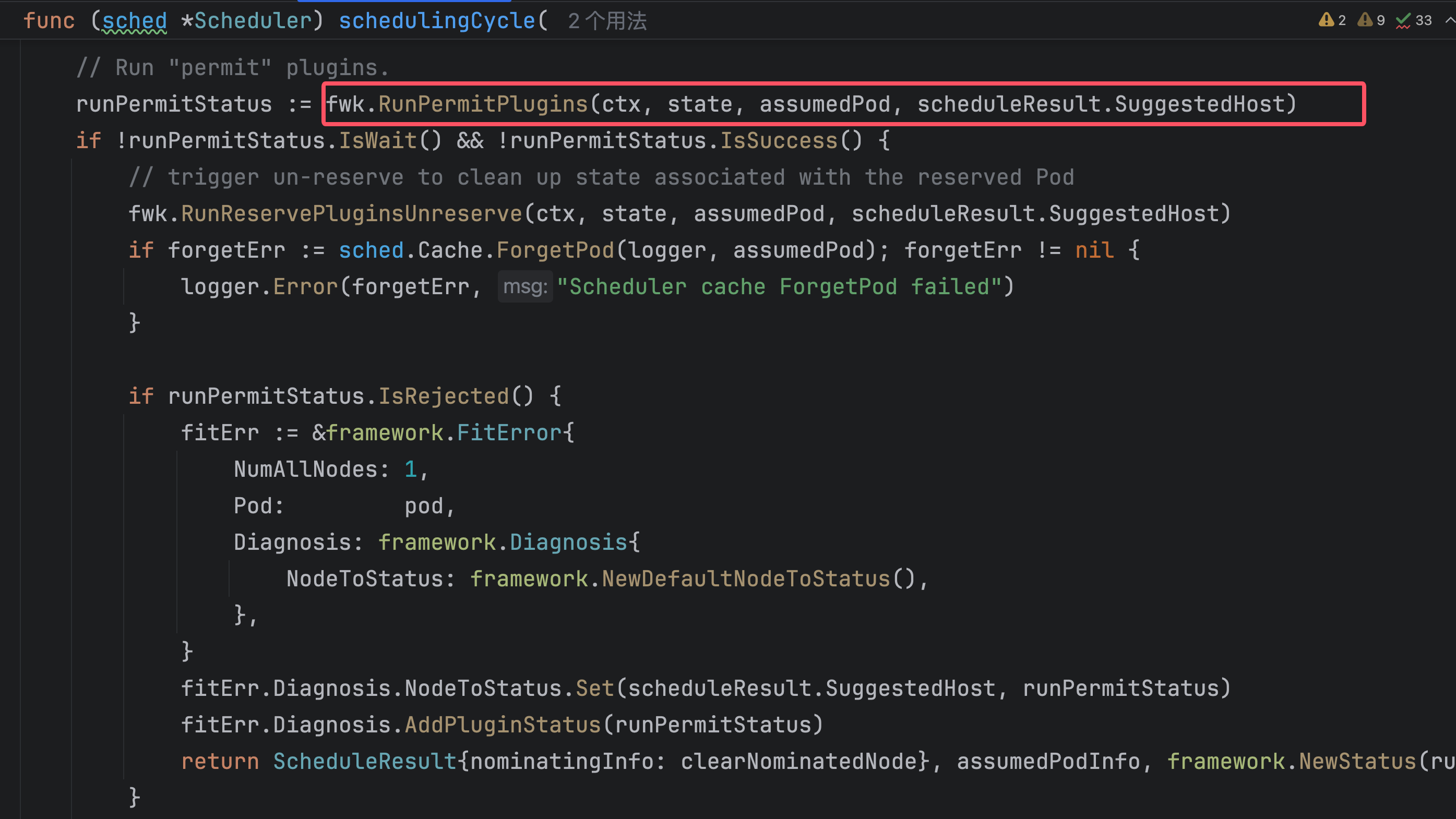The width and height of the screenshot is (1456, 819).
Task: Click the ScheduleResult type in return statement
Action: pyautogui.click(x=365, y=762)
